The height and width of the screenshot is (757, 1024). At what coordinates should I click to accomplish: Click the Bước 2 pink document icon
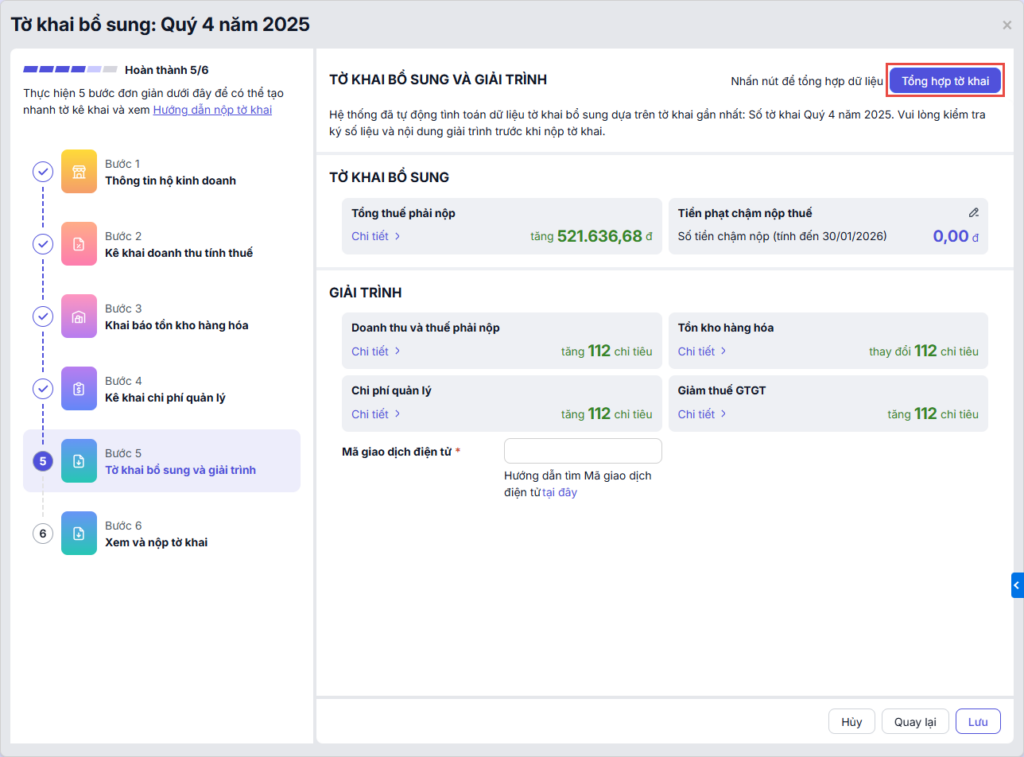point(79,244)
